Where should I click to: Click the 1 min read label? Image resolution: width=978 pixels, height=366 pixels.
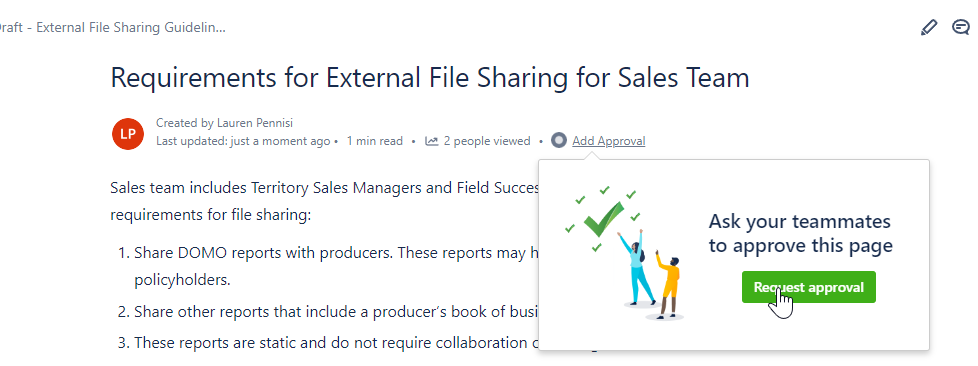click(375, 141)
